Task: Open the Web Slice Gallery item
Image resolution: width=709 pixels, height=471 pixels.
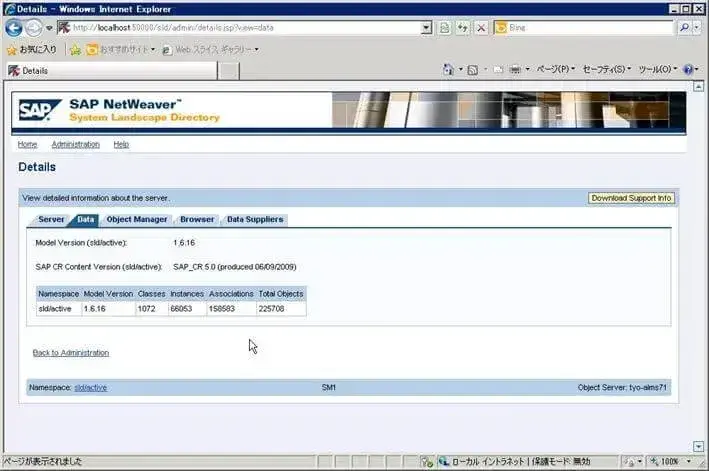Action: 210,49
